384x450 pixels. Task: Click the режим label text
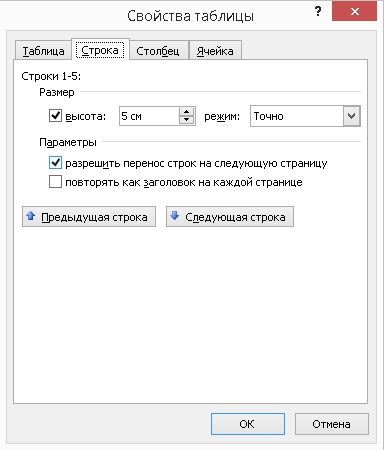[222, 116]
